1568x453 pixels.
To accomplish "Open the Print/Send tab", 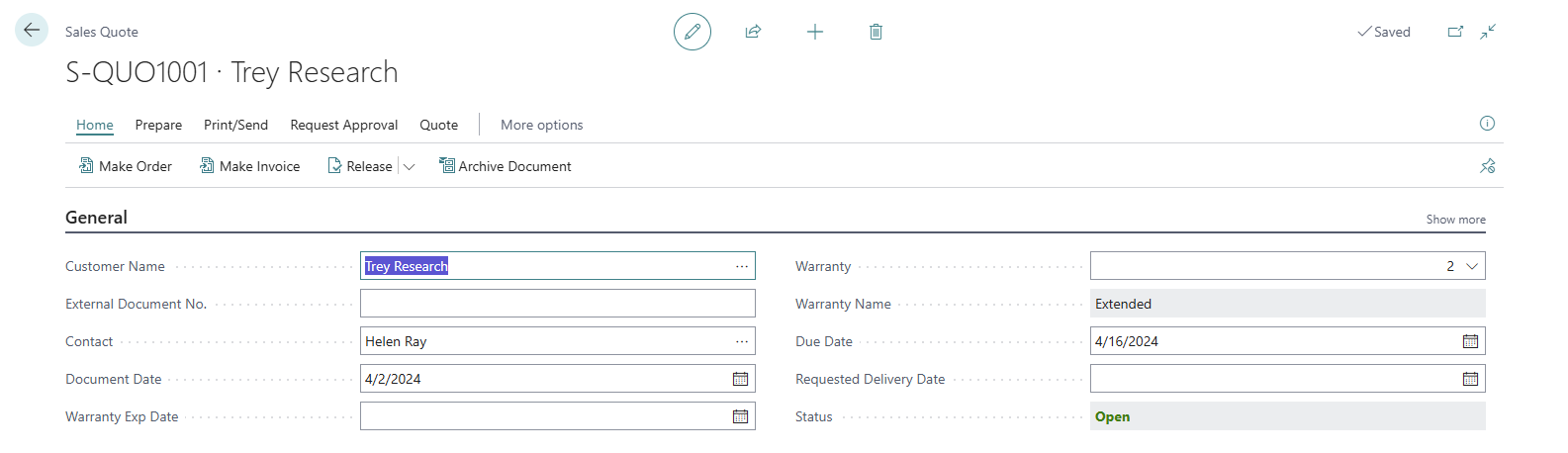I will [x=235, y=125].
